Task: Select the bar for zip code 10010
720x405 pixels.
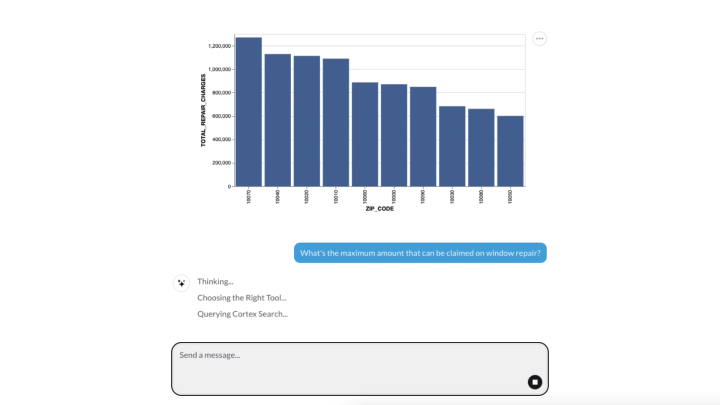Action: [336, 123]
